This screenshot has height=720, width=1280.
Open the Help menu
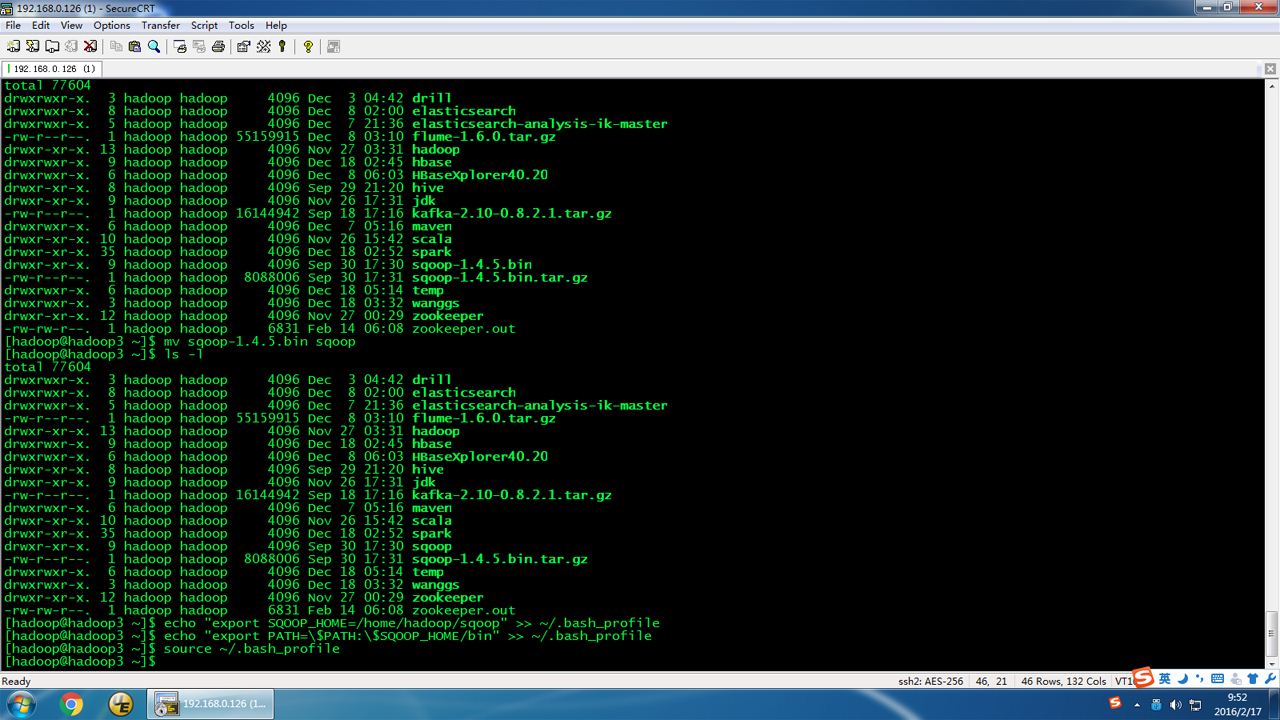coord(277,25)
